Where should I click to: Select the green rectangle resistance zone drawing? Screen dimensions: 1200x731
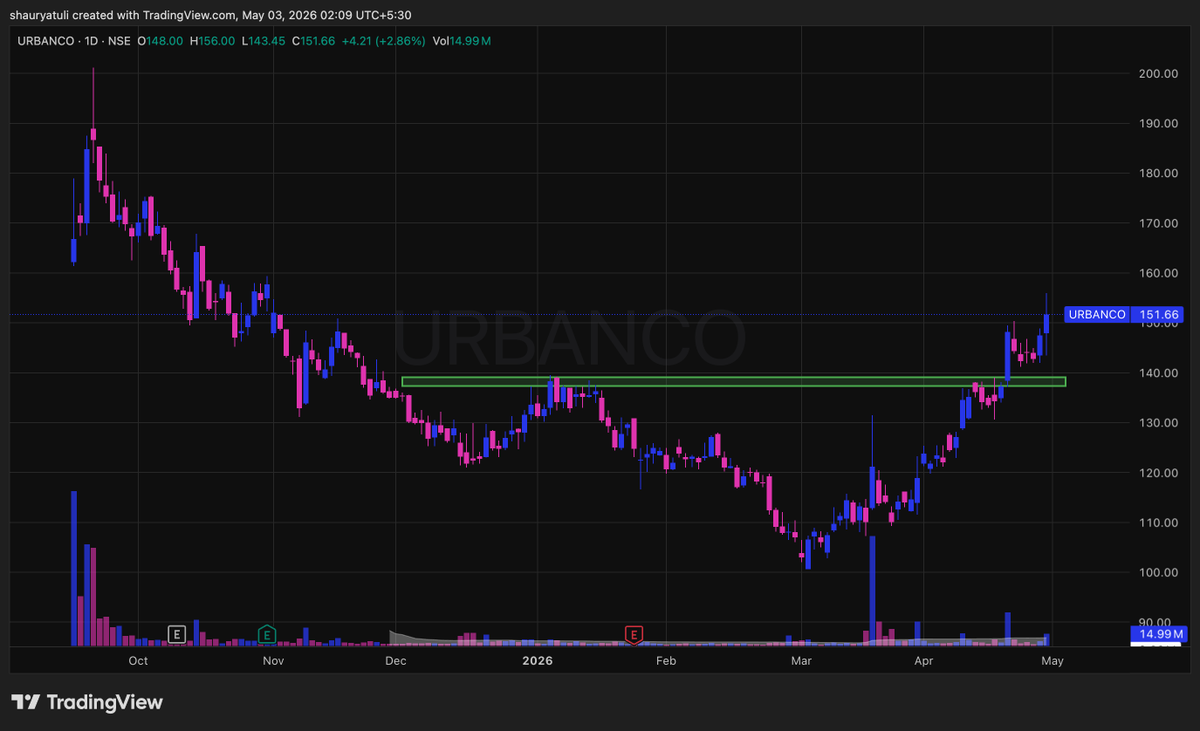pos(733,381)
